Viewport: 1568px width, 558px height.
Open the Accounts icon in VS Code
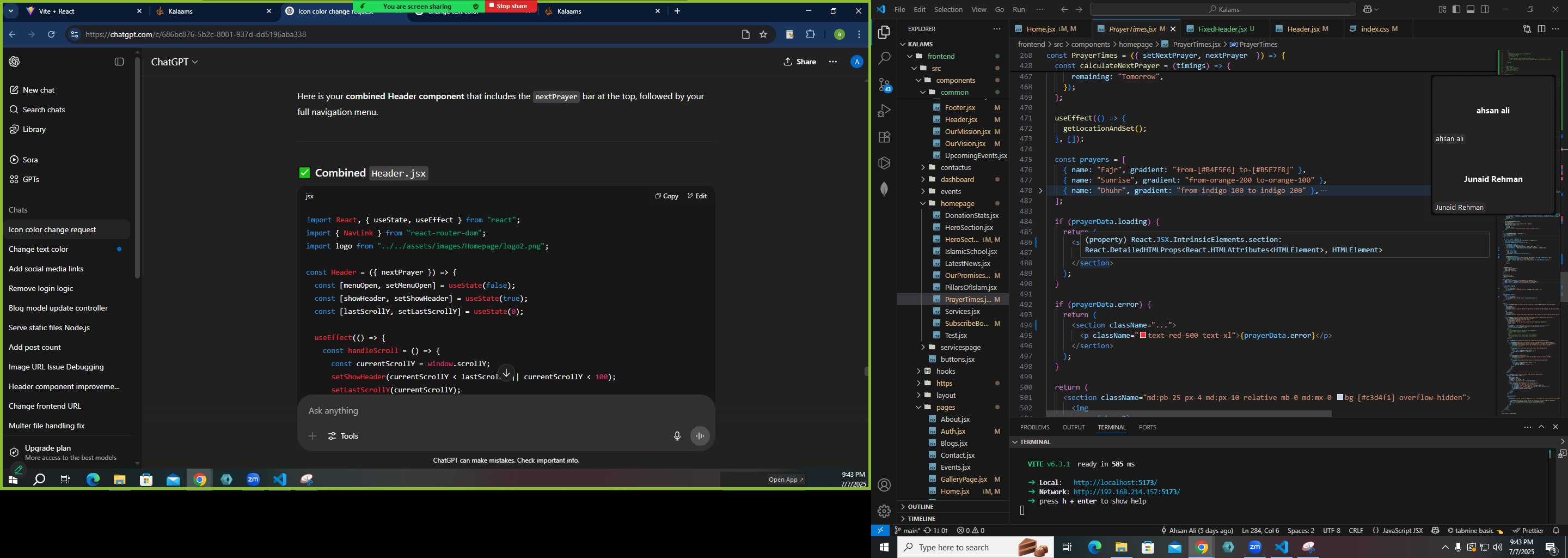point(884,485)
